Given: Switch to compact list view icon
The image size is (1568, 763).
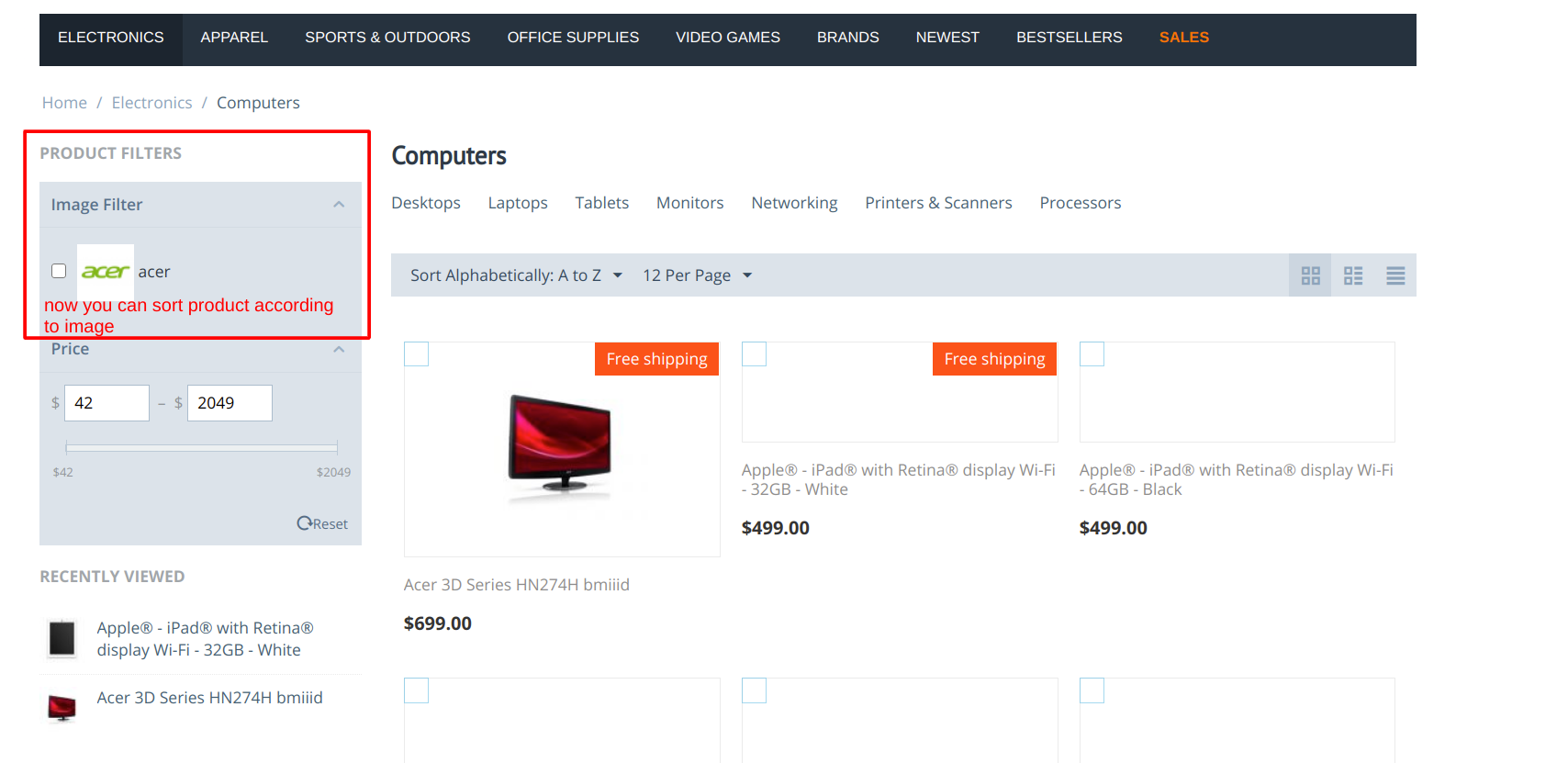Looking at the screenshot, I should [x=1395, y=275].
